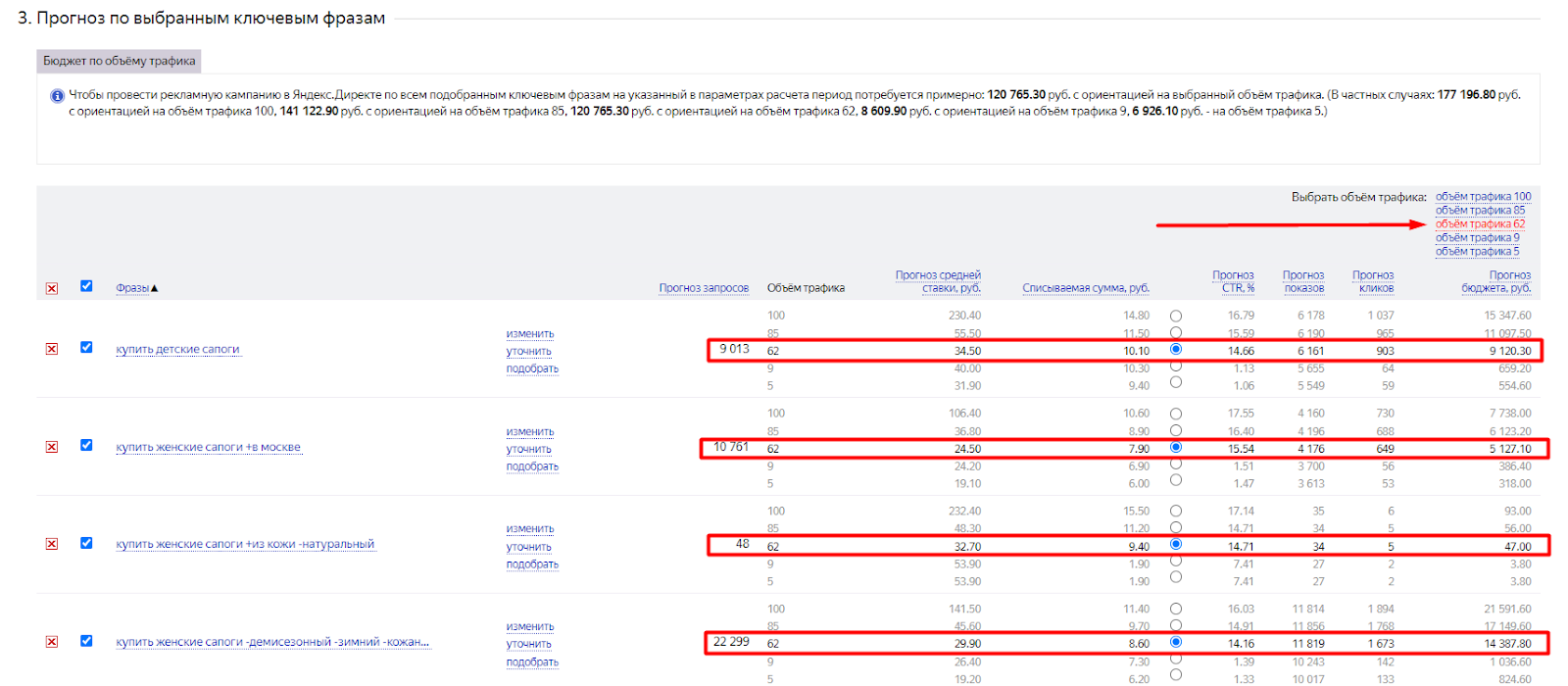Viewport: 1568px width, 686px height.
Task: Remove the 'из кожи -натуральный' phrase via X
Action: pos(52,544)
